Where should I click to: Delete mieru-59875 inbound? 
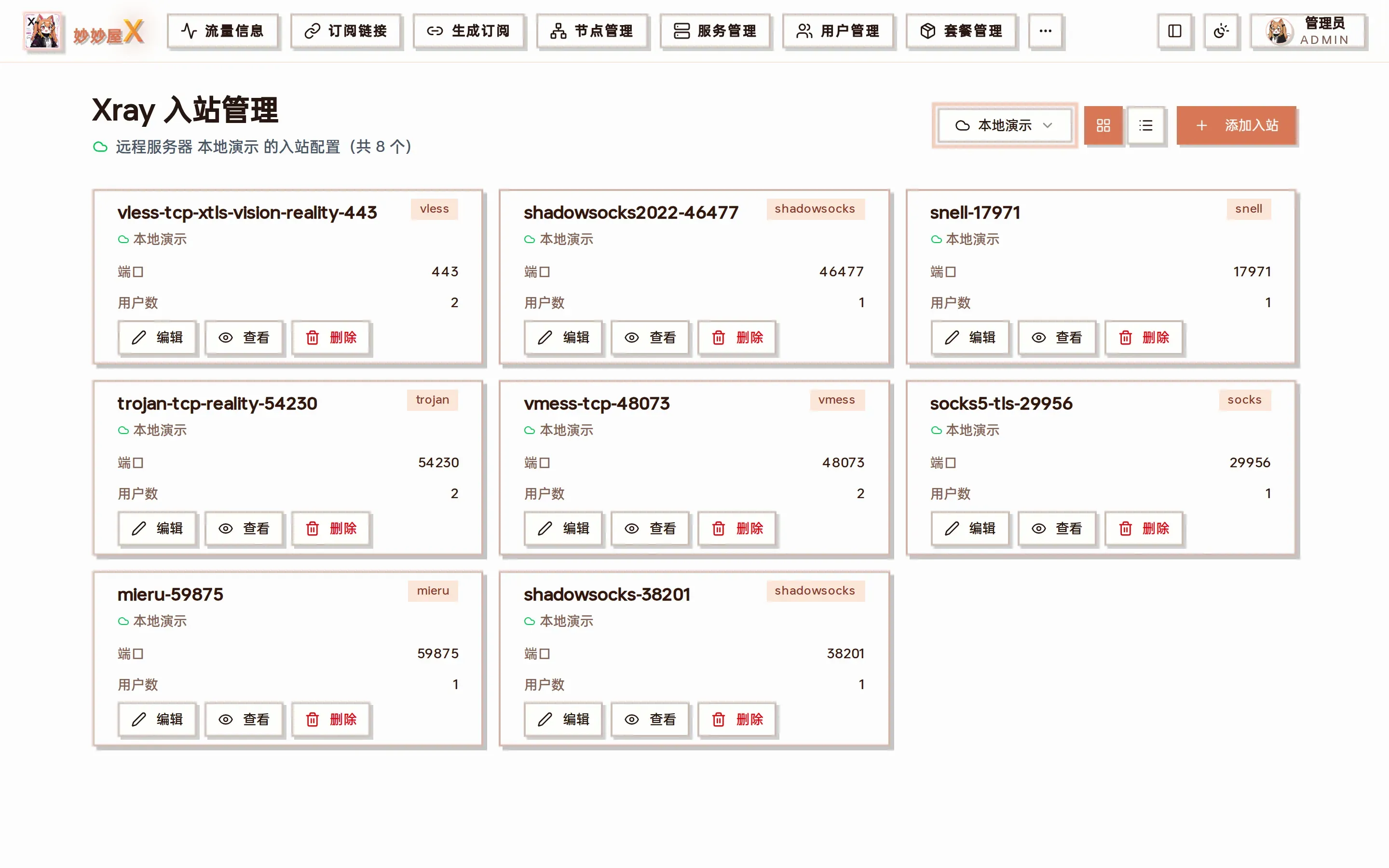[x=330, y=719]
